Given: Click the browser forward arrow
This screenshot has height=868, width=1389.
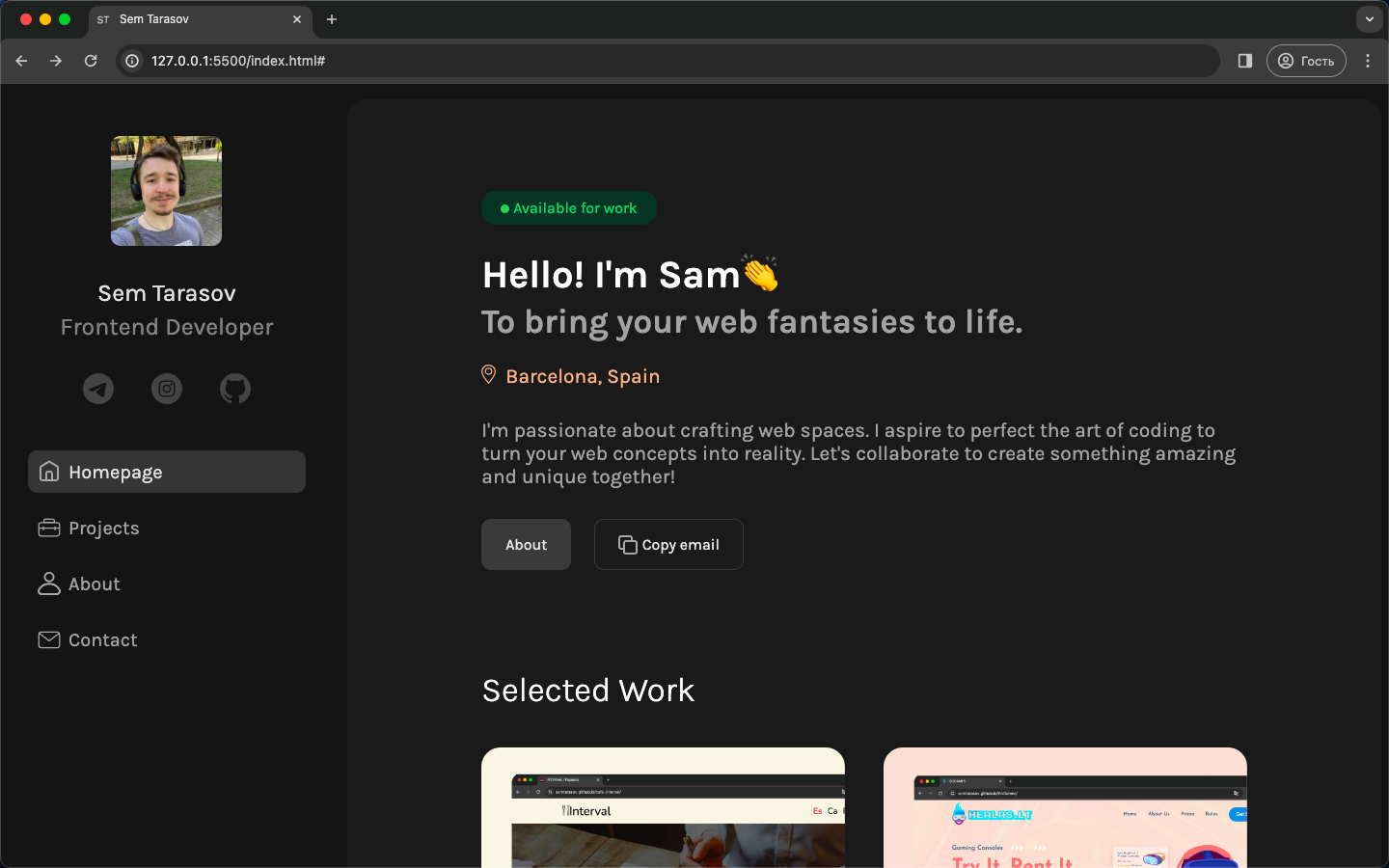Looking at the screenshot, I should click(56, 61).
